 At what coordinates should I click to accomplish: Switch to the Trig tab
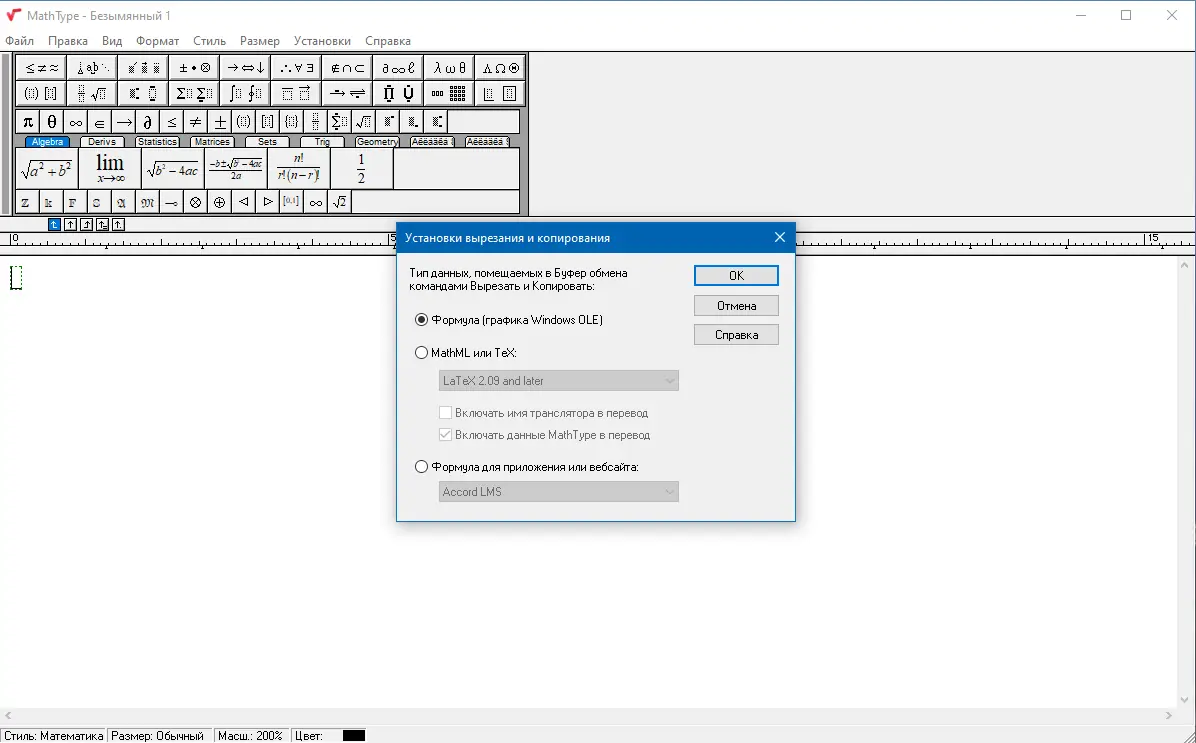point(322,142)
